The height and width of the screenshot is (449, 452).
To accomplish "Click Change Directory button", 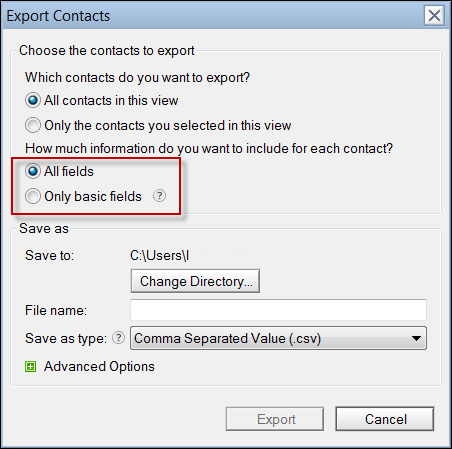I will (195, 281).
